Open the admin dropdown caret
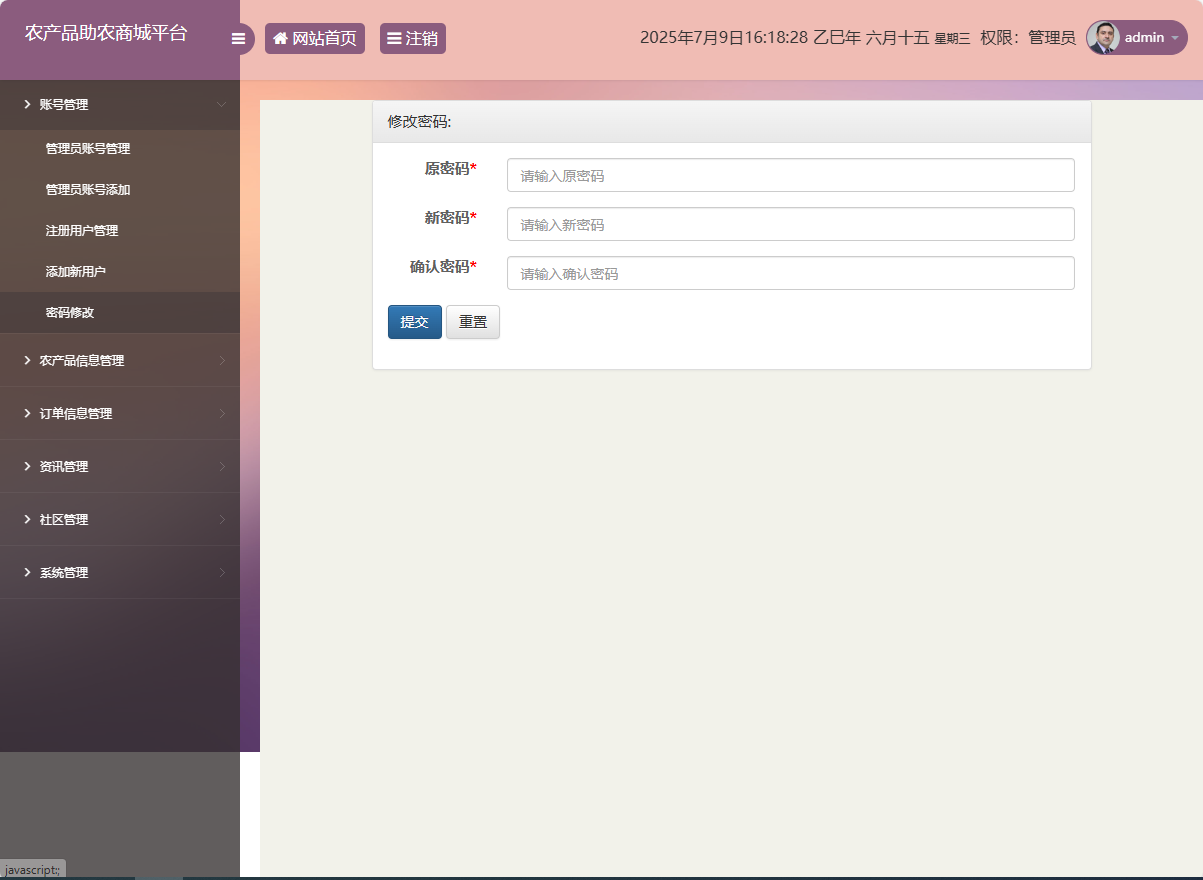 coord(1174,38)
